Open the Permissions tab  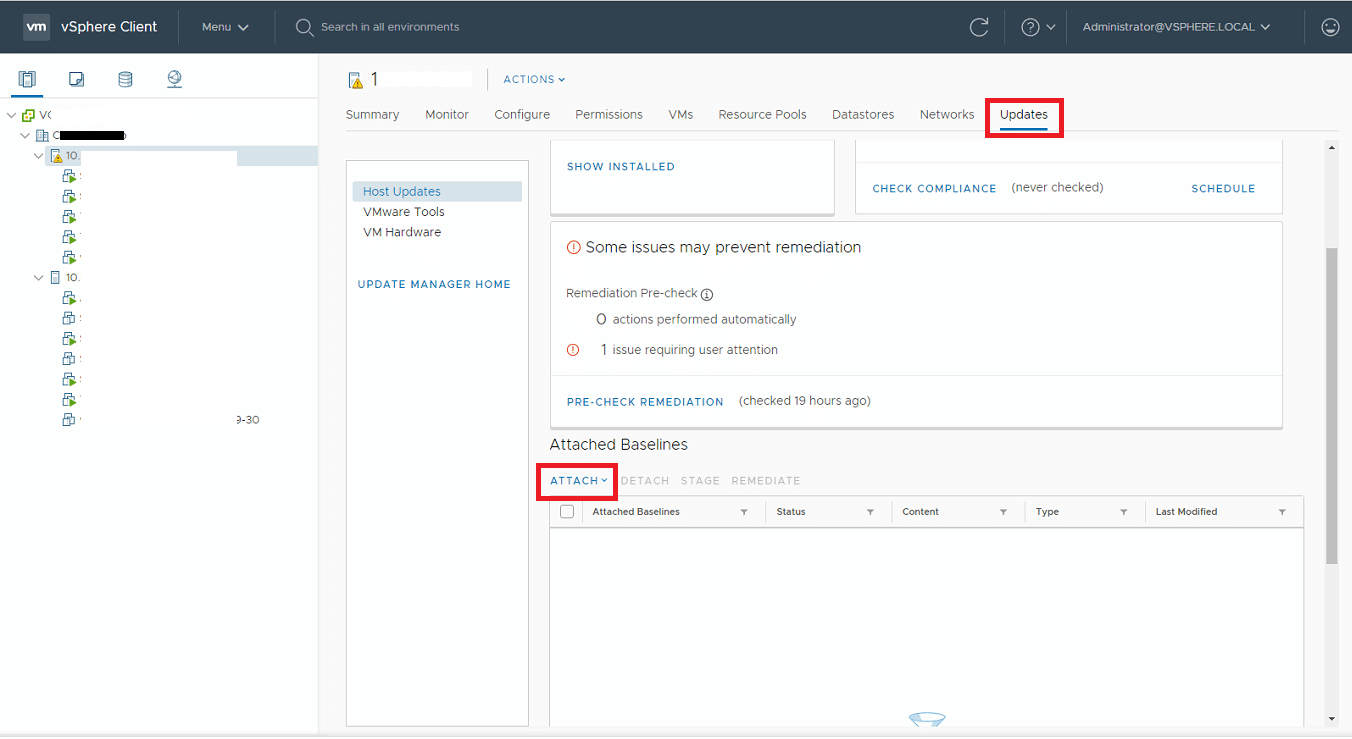tap(609, 114)
